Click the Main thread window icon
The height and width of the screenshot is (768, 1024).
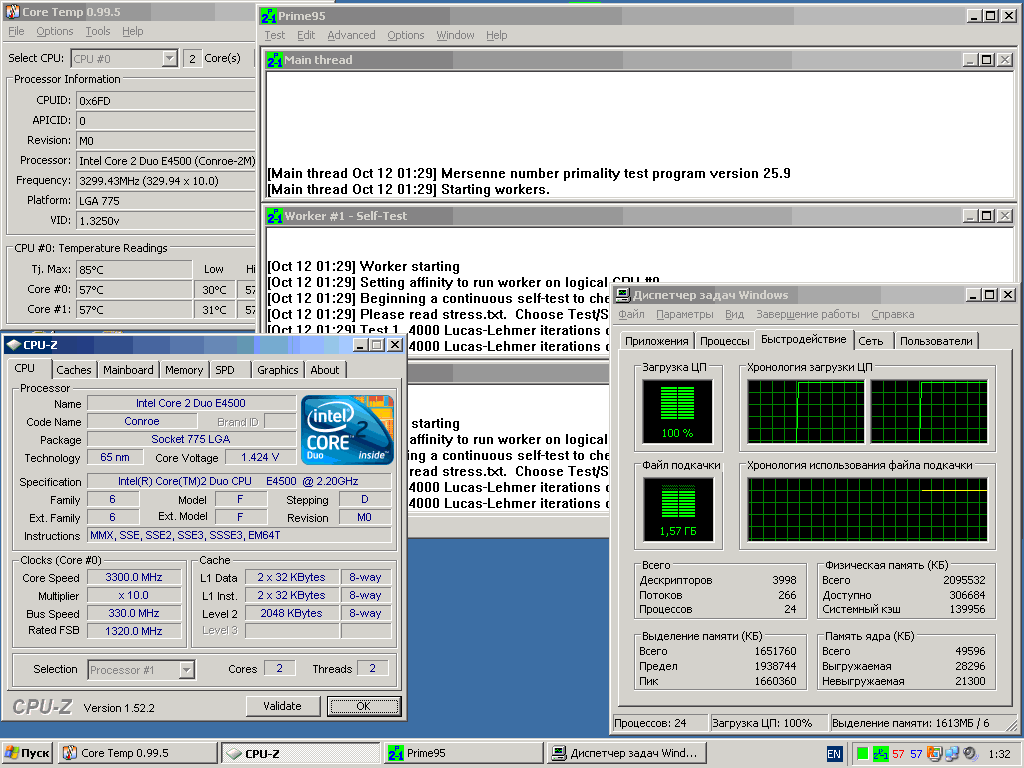pos(274,60)
